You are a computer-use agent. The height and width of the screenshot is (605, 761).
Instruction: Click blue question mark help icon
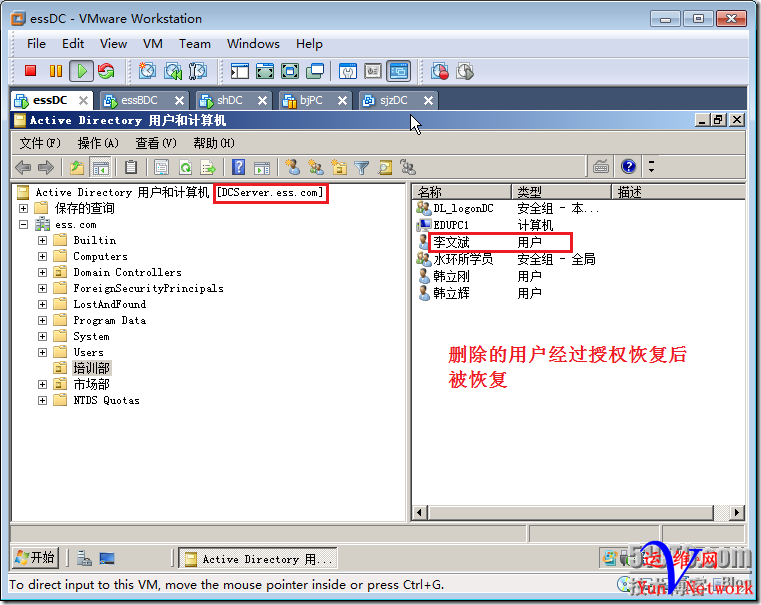click(238, 168)
